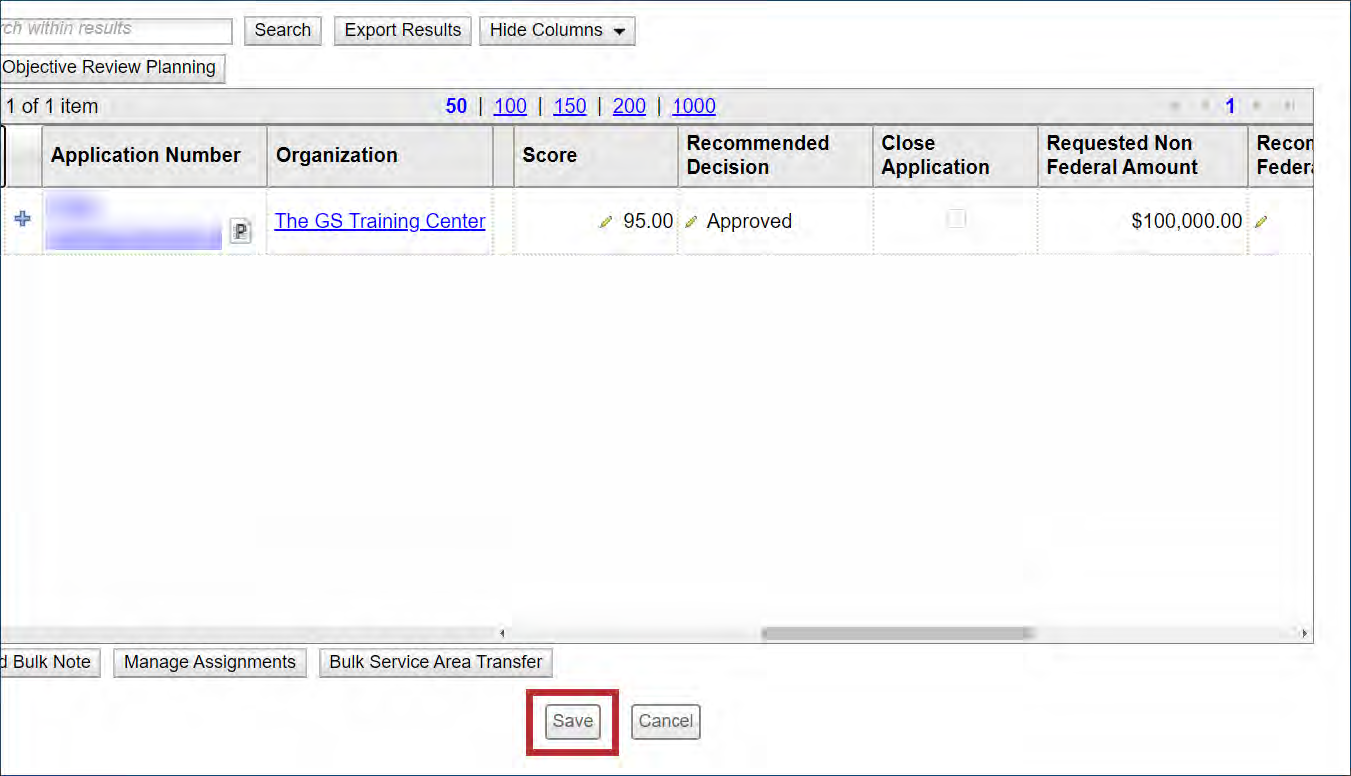Screen dimensions: 1351x776
Task: Open The GS Training Center link
Action: [380, 221]
